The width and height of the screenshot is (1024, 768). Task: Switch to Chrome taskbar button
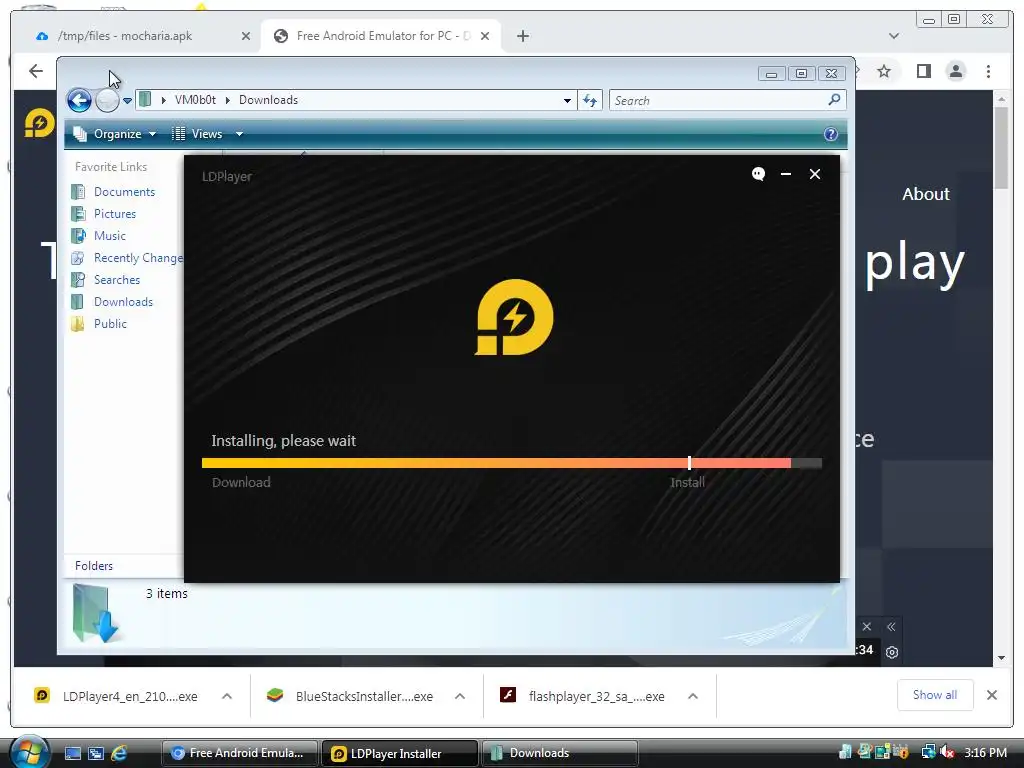tap(239, 753)
